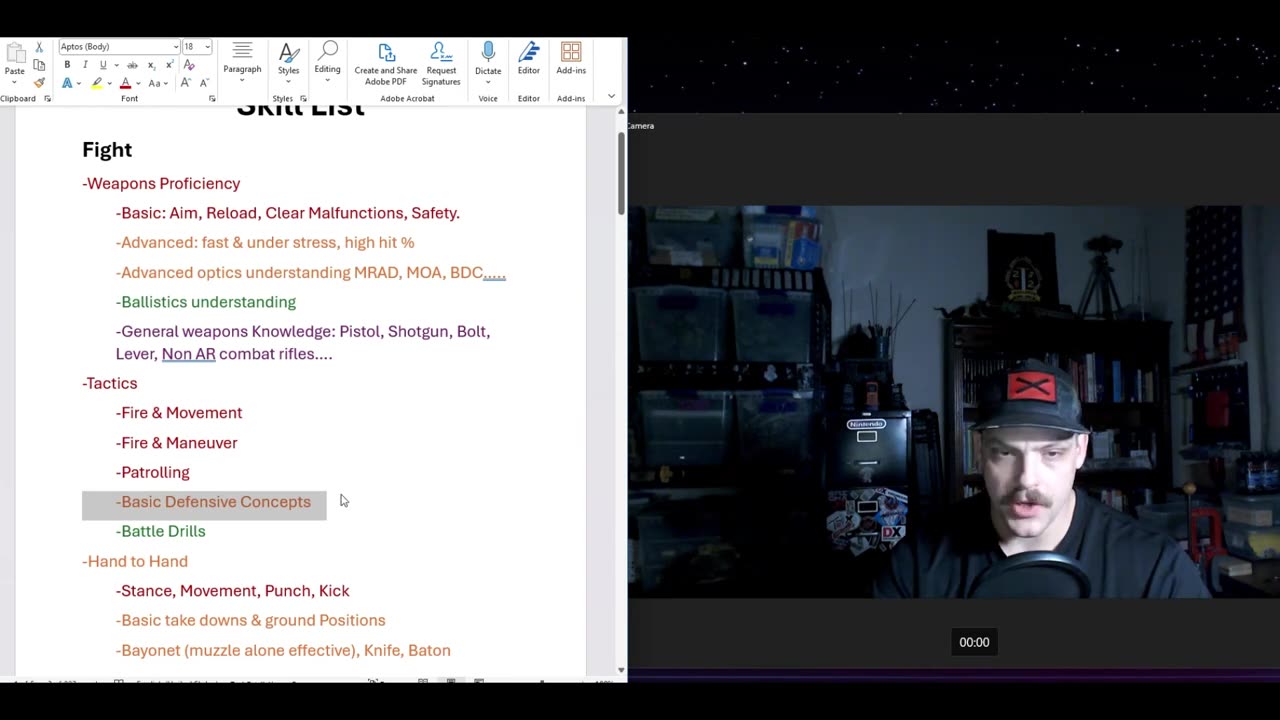Open the Add-ins panel

pos(571,59)
